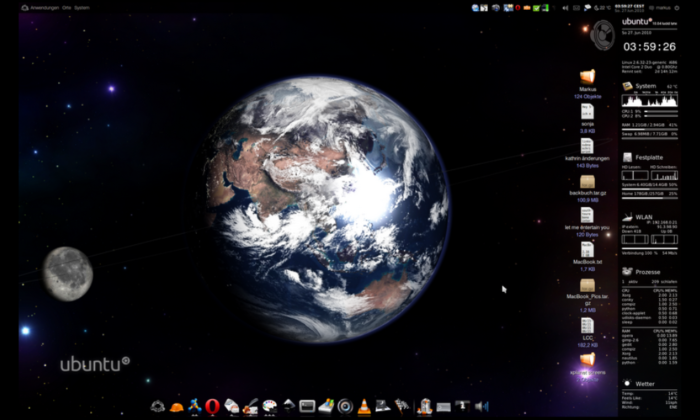
Task: Click the rocket launcher dock icon
Action: (x=424, y=406)
